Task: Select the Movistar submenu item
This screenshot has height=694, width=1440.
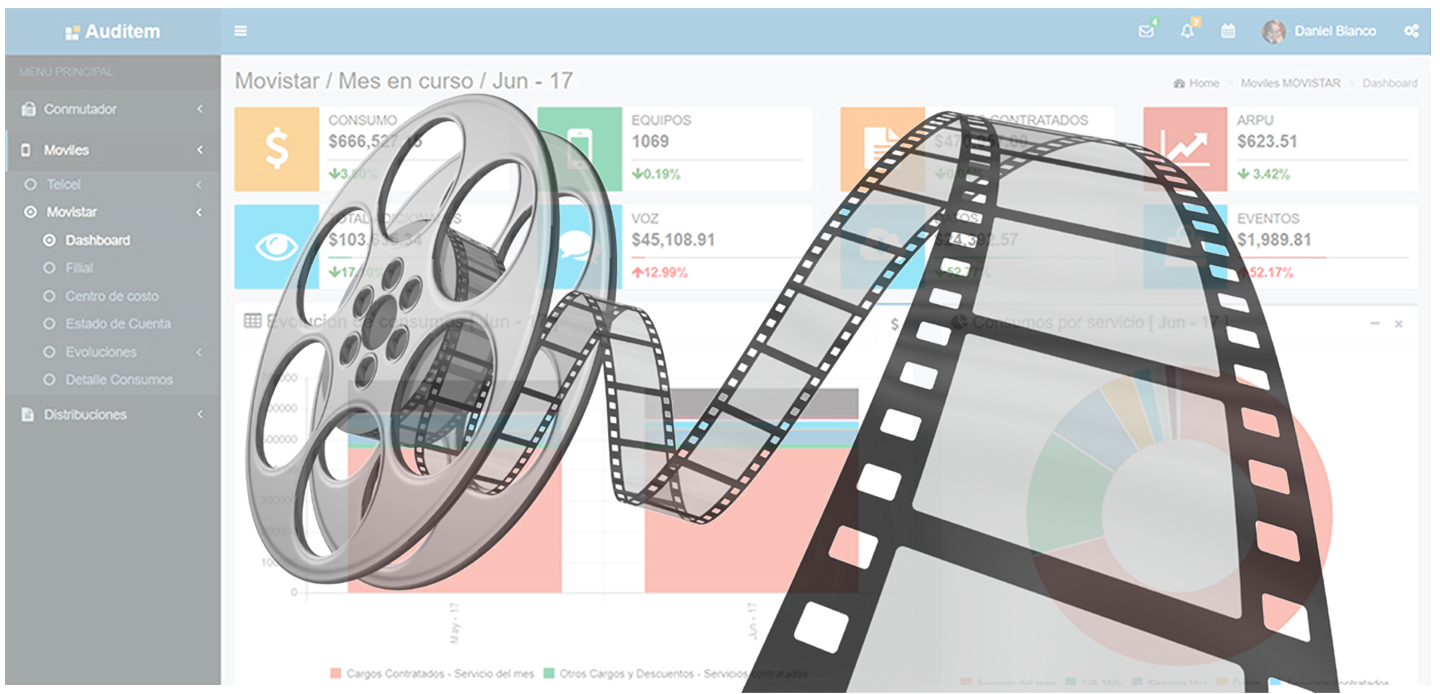Action: pyautogui.click(x=71, y=212)
